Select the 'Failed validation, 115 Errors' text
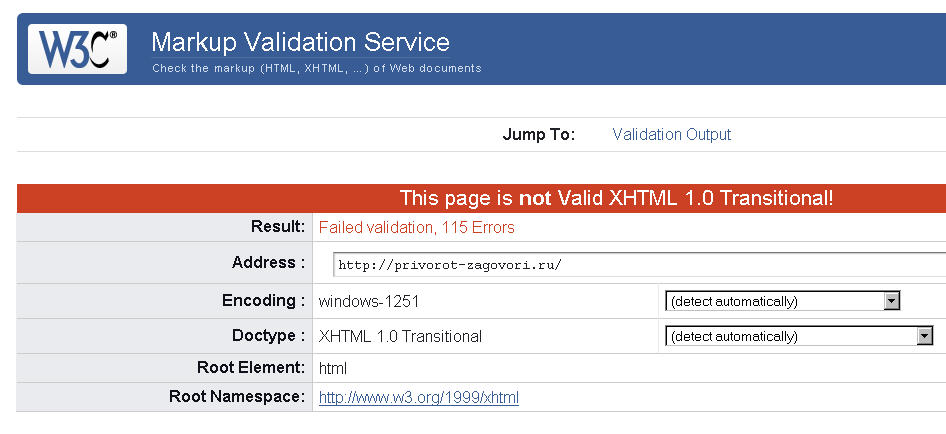Screen dimensions: 946x434 pos(416,228)
